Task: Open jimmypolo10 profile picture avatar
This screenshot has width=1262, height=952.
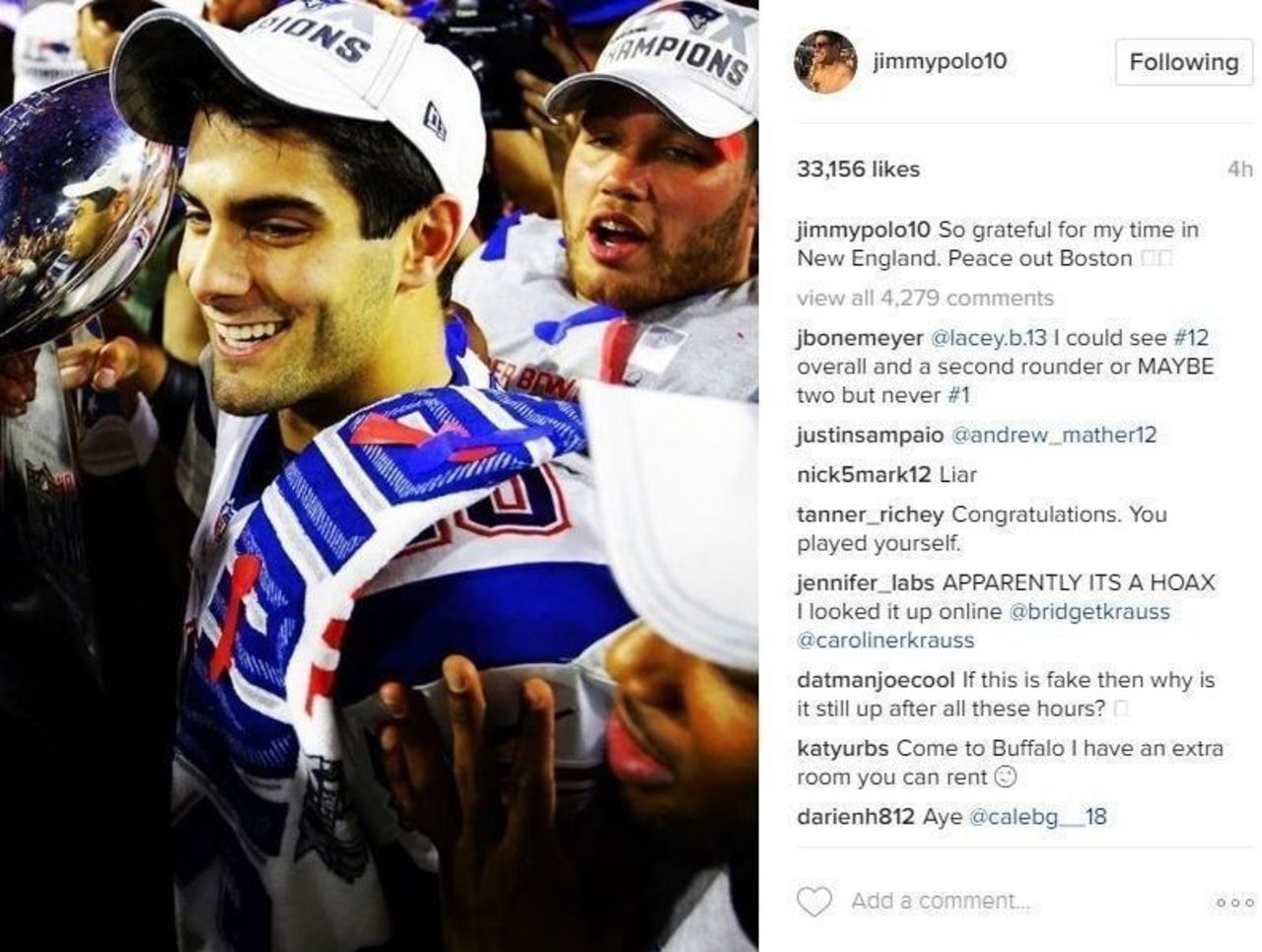Action: [825, 61]
